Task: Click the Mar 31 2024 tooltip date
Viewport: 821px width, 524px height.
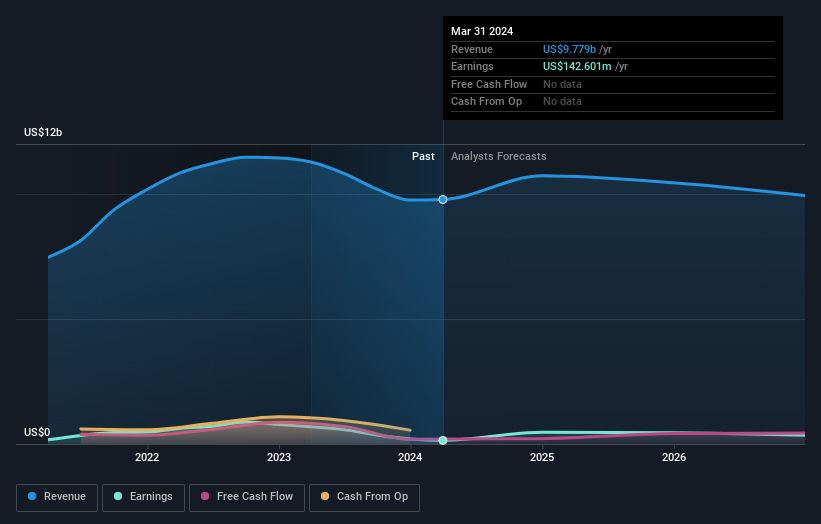Action: click(x=482, y=31)
